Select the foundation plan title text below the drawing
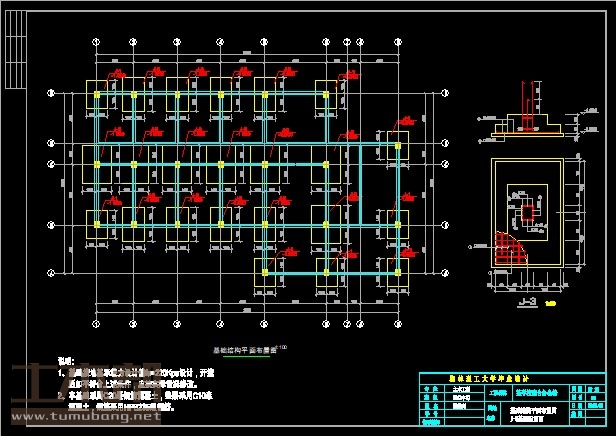Image resolution: width=616 pixels, height=436 pixels. click(x=244, y=350)
